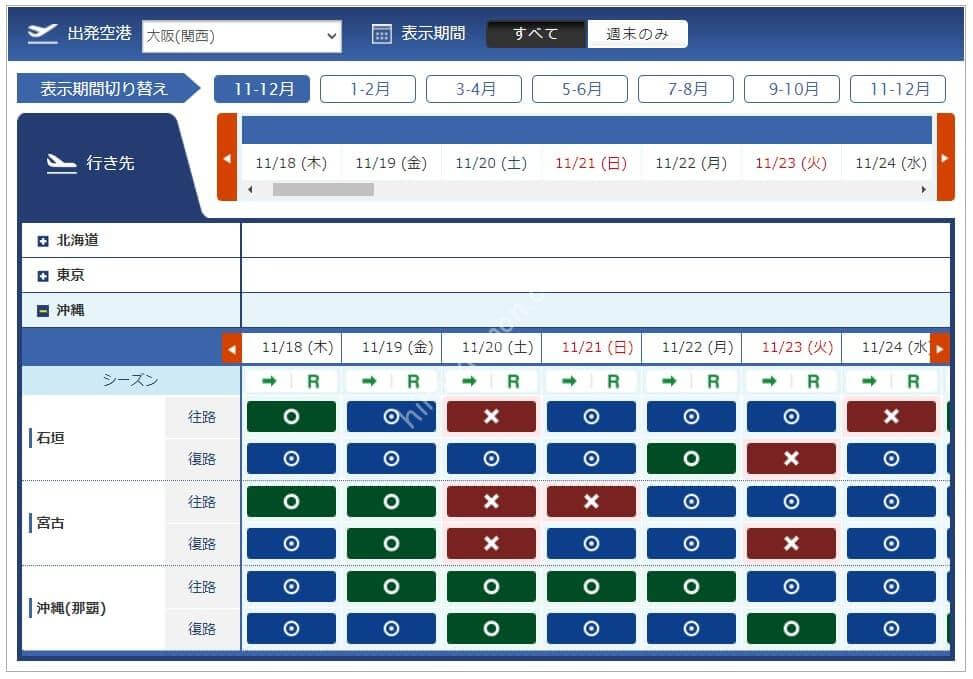973x679 pixels.
Task: Click the 11/23 (火) date in top header
Action: (791, 163)
